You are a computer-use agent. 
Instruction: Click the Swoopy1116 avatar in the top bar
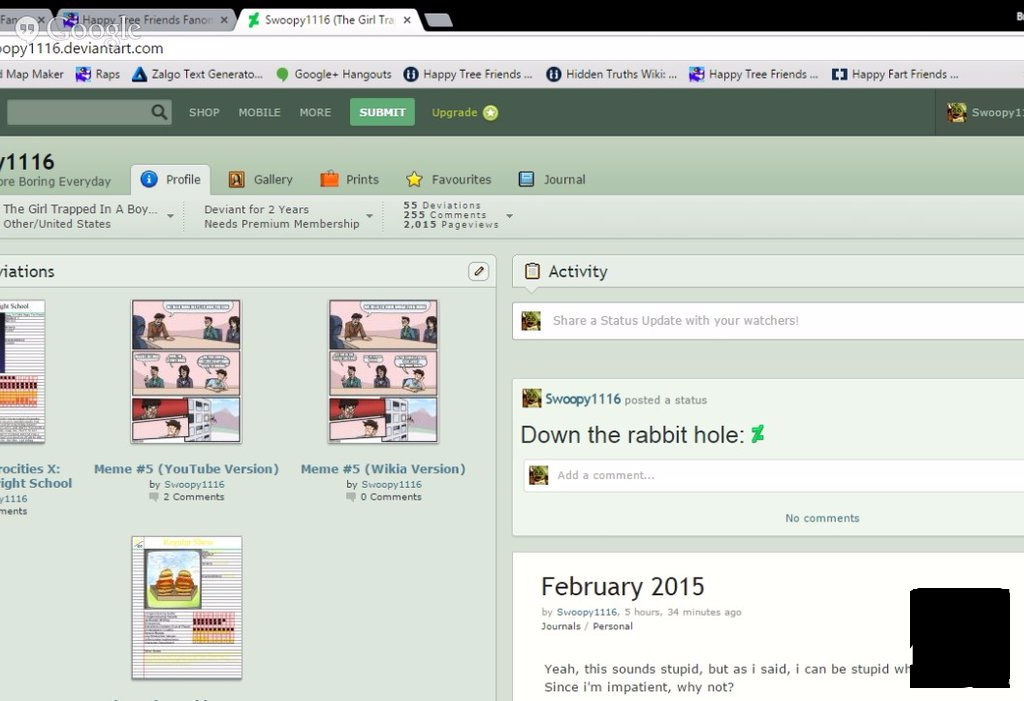point(957,112)
